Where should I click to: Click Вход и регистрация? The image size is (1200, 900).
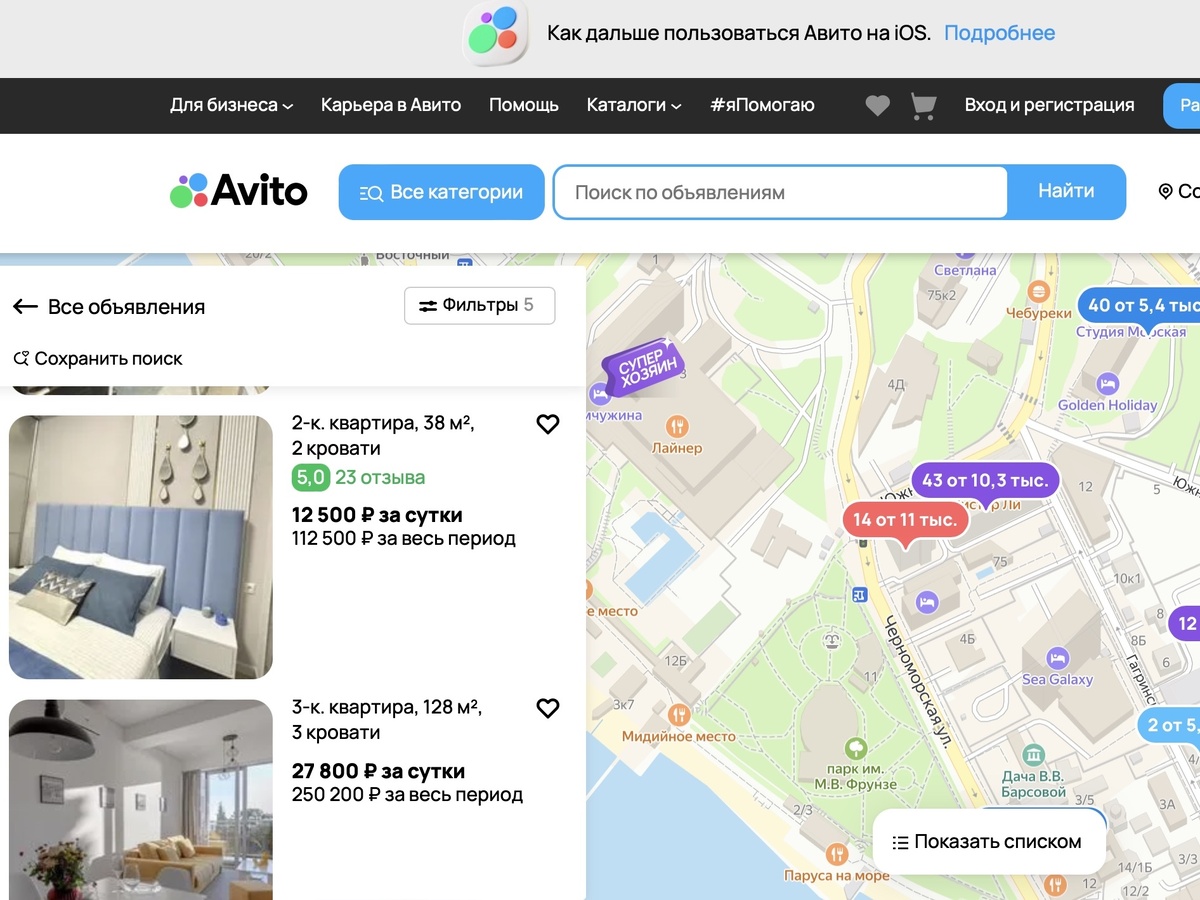(1049, 105)
